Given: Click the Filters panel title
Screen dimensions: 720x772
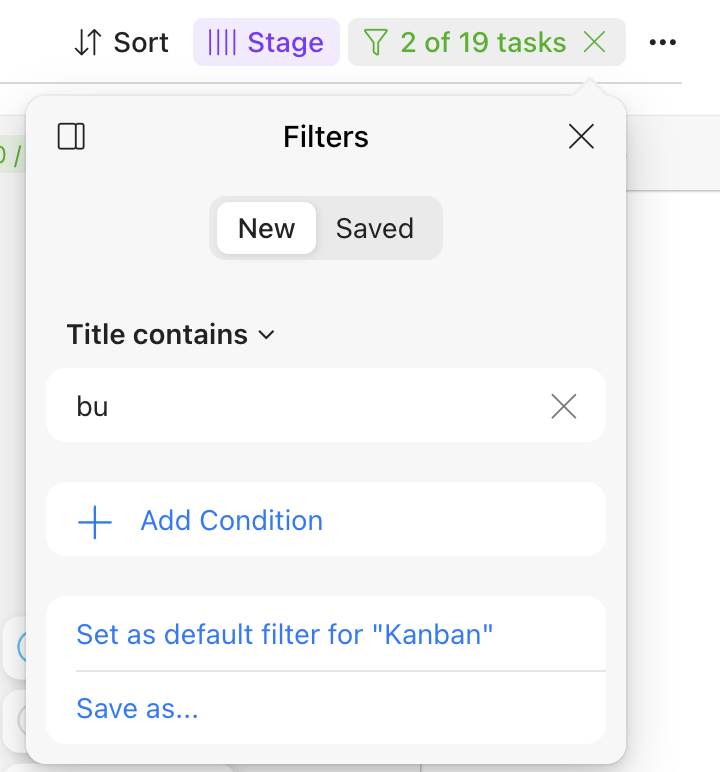Looking at the screenshot, I should coord(326,136).
